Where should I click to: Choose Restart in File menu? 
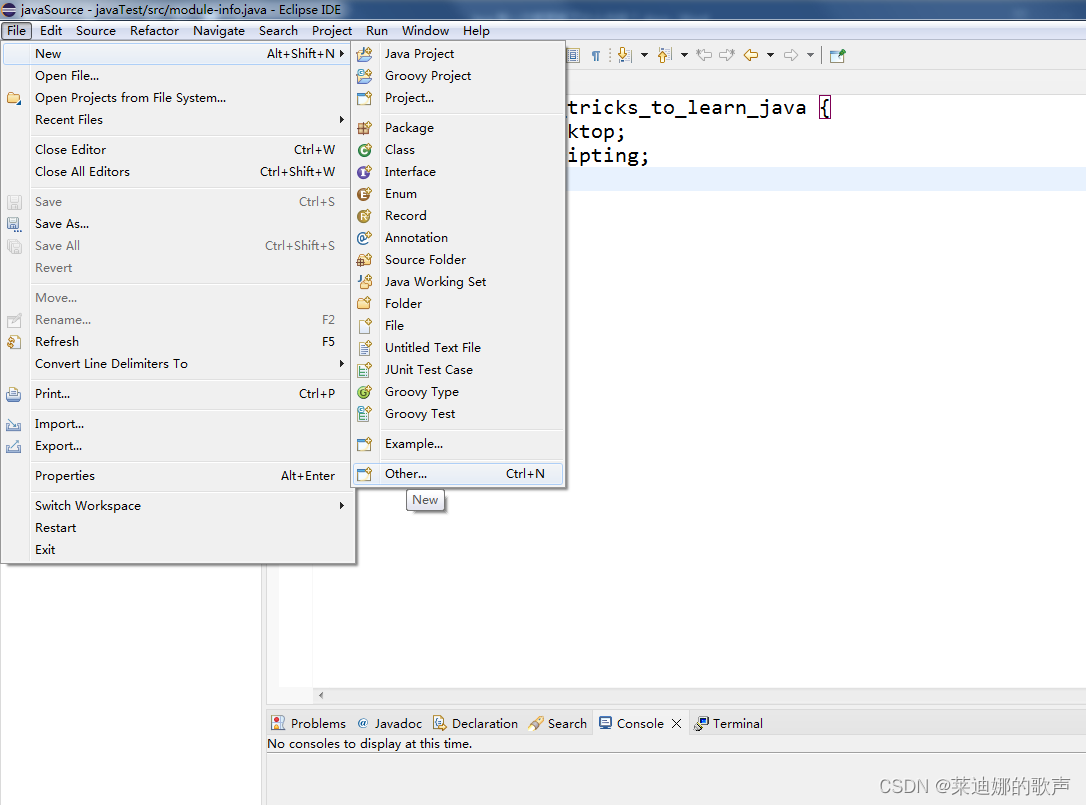179,528
